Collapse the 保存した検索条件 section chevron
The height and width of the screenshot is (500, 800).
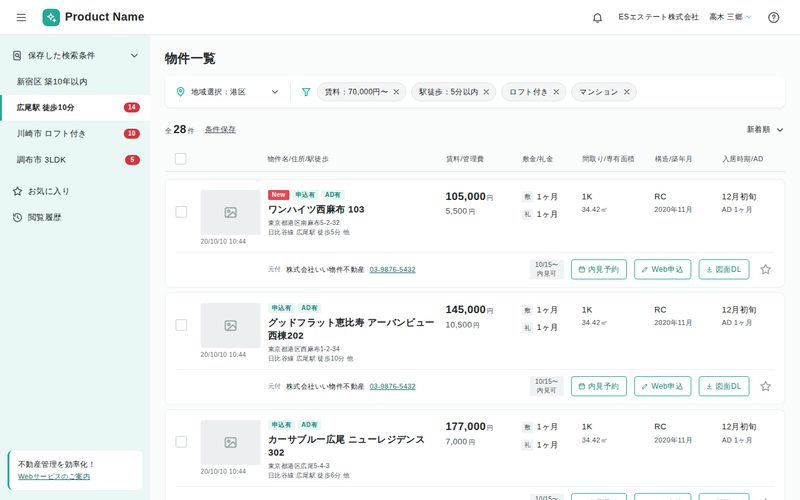coord(134,56)
